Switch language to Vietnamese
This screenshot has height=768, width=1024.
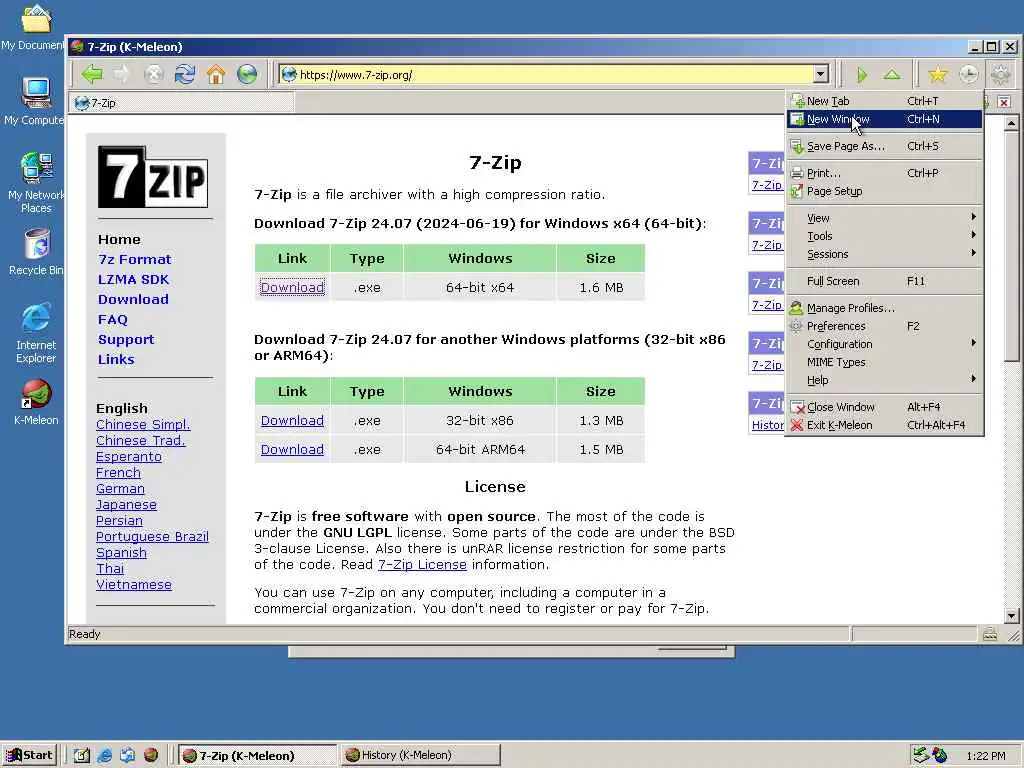point(134,584)
